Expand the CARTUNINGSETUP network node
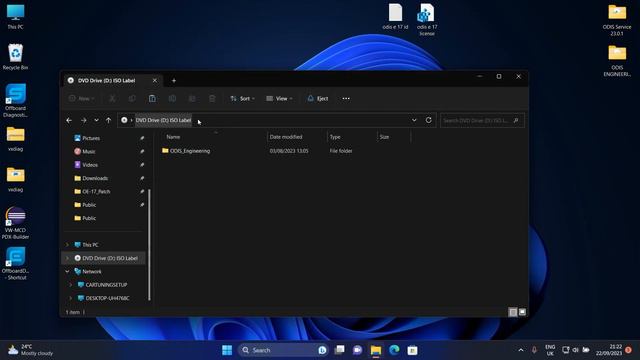Image resolution: width=640 pixels, height=360 pixels. pyautogui.click(x=71, y=285)
